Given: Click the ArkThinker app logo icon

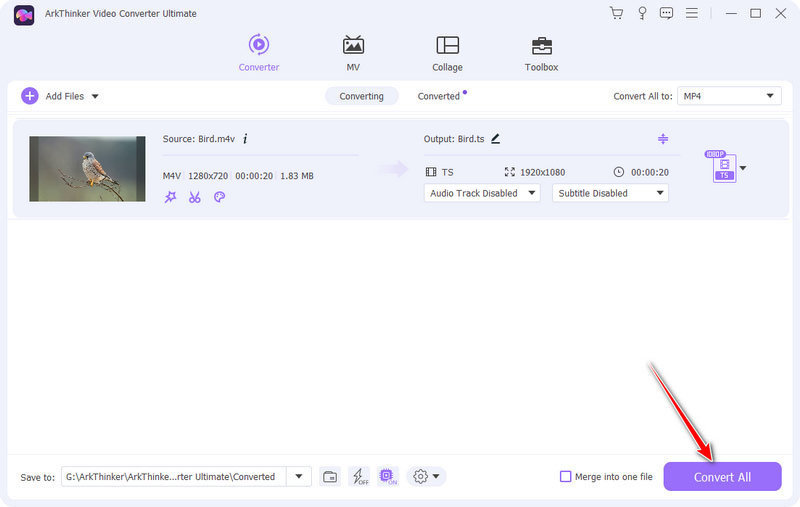Looking at the screenshot, I should coord(24,15).
